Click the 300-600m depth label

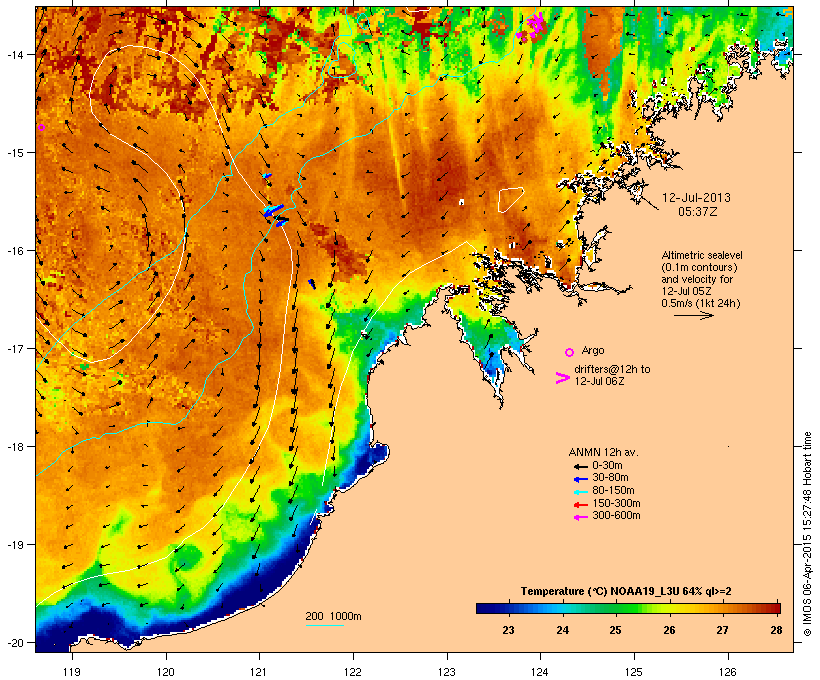tap(616, 516)
